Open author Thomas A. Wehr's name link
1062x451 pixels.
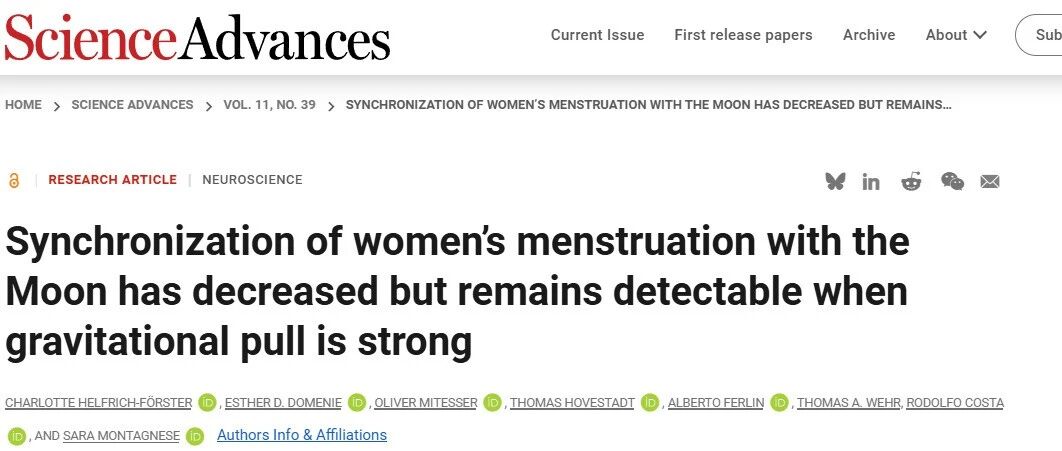849,403
